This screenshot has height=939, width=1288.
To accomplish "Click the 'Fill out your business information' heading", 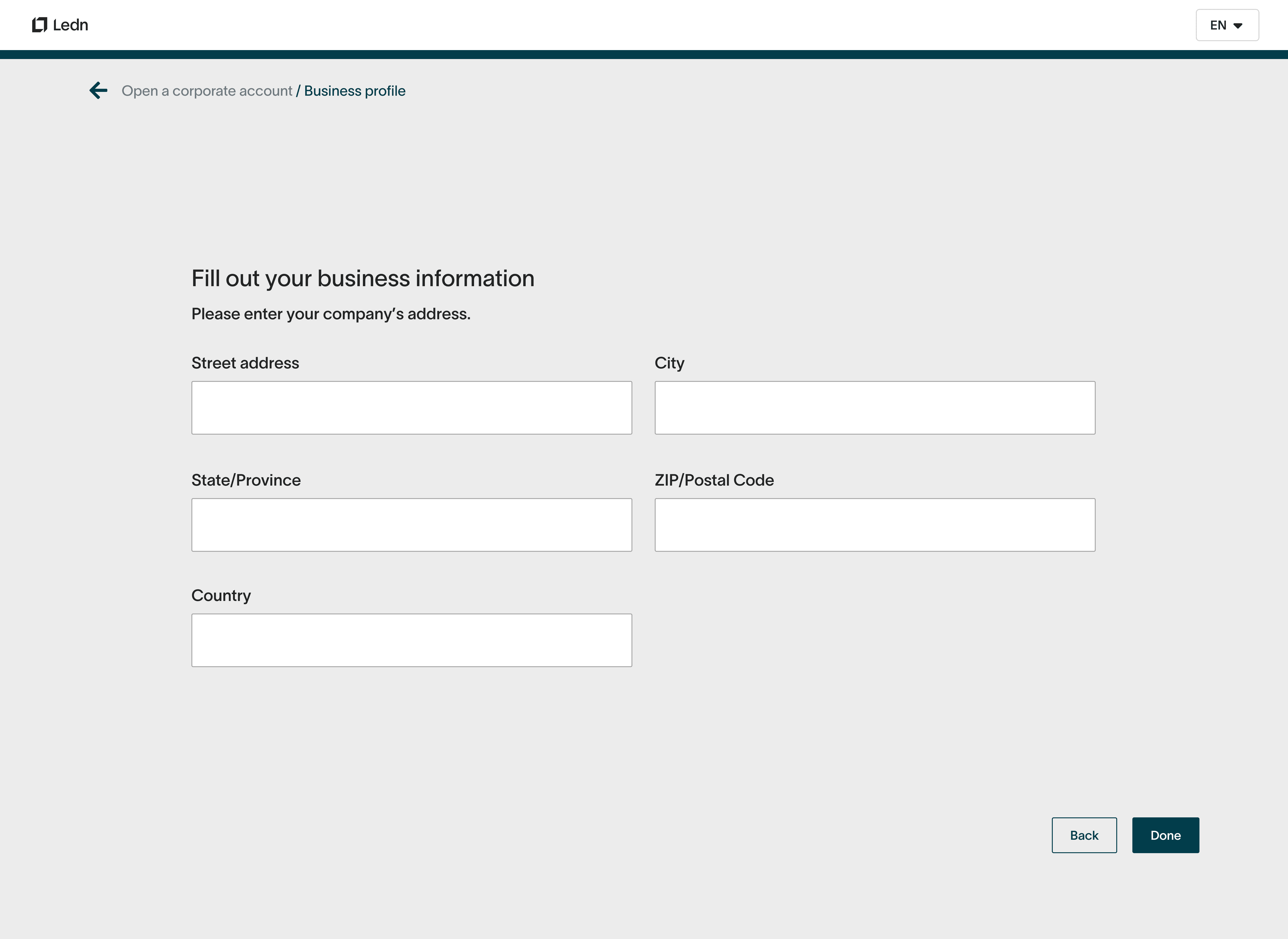I will (x=363, y=279).
